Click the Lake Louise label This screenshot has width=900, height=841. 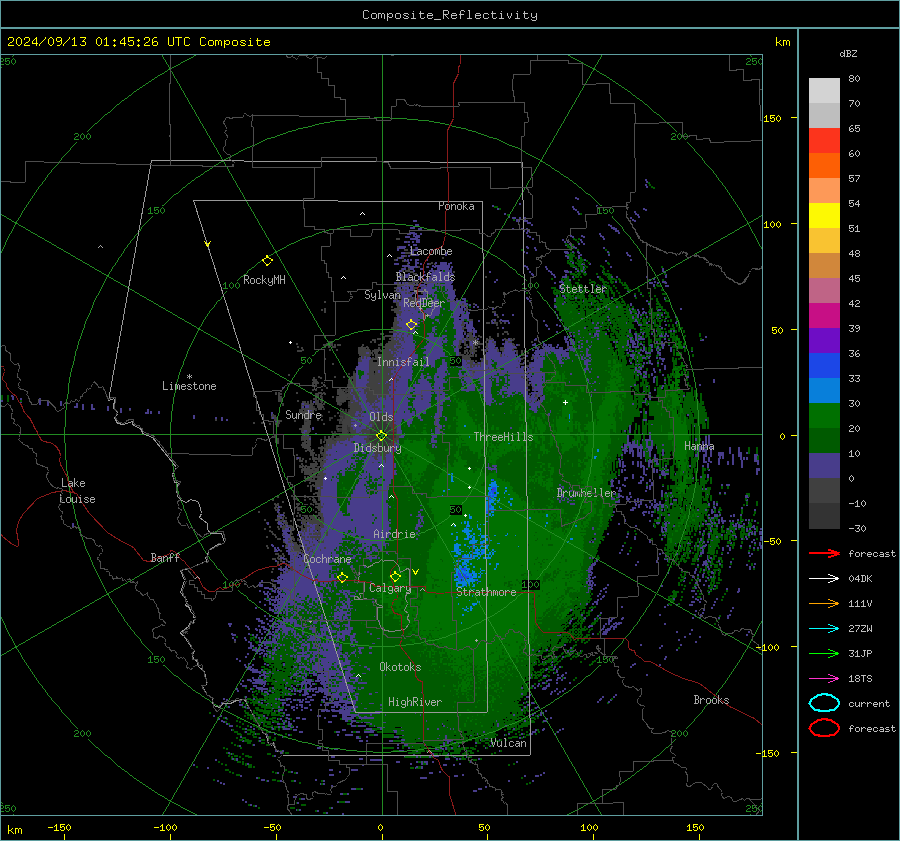point(77,491)
